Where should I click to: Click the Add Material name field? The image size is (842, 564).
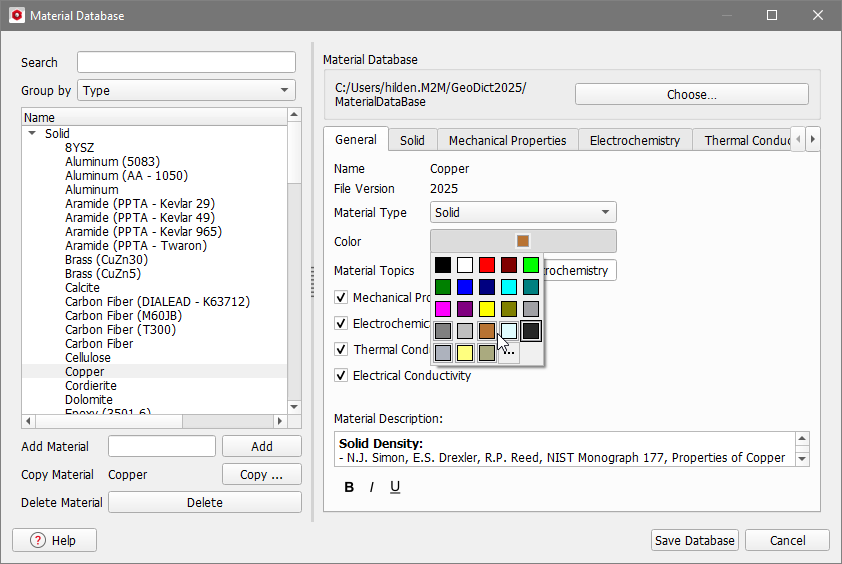162,446
